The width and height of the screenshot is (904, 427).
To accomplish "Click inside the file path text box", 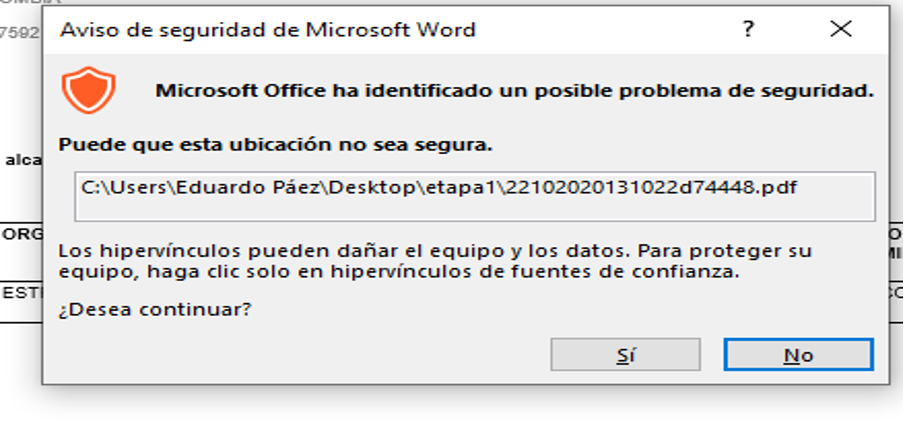I will pyautogui.click(x=474, y=196).
